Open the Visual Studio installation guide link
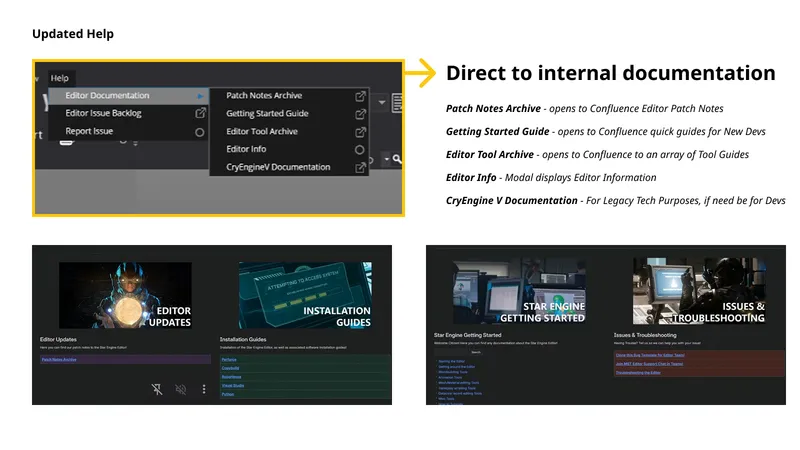The height and width of the screenshot is (450, 800). (233, 386)
